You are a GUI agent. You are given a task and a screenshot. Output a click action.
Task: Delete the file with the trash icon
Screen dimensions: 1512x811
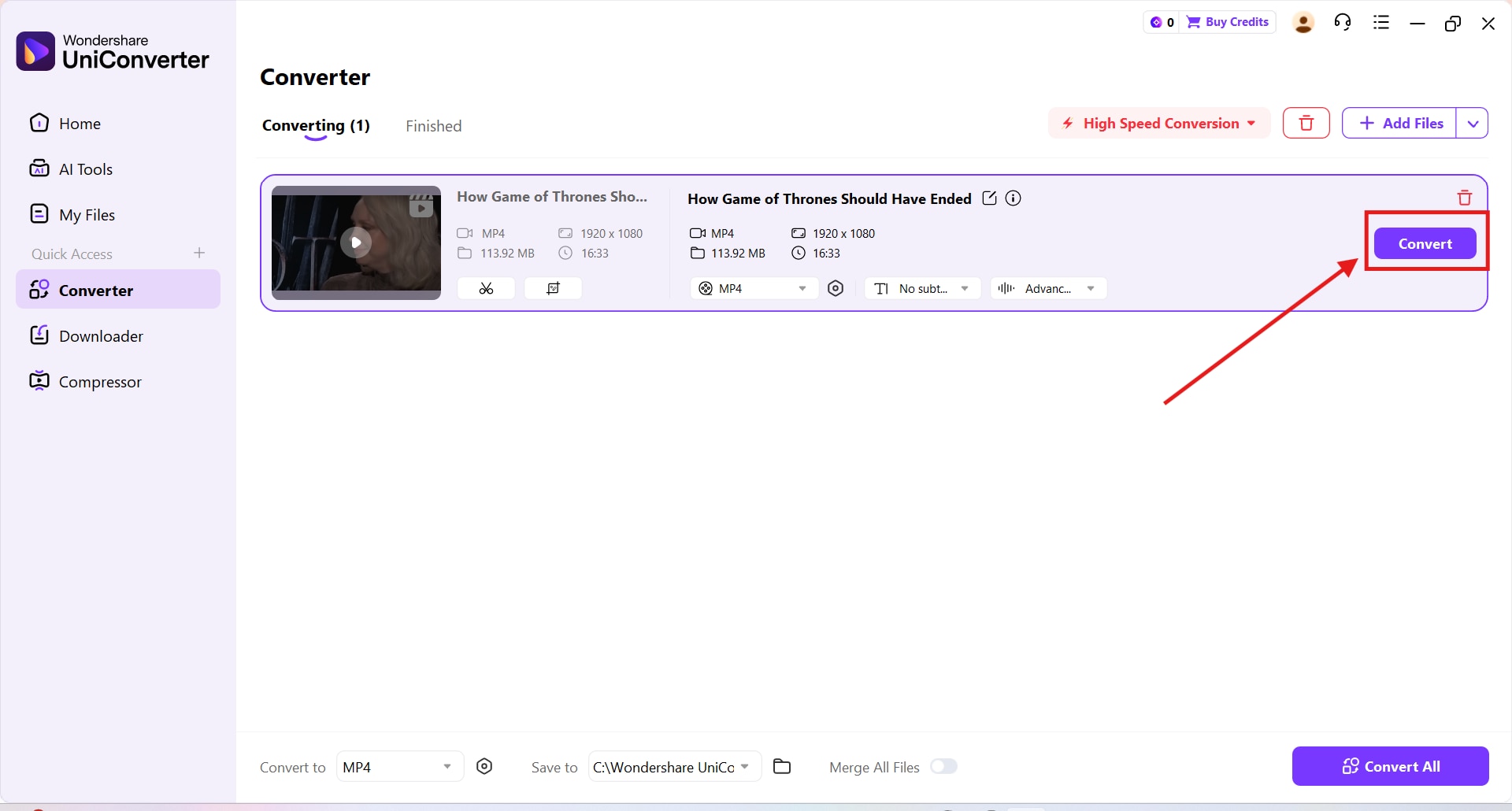click(1464, 197)
